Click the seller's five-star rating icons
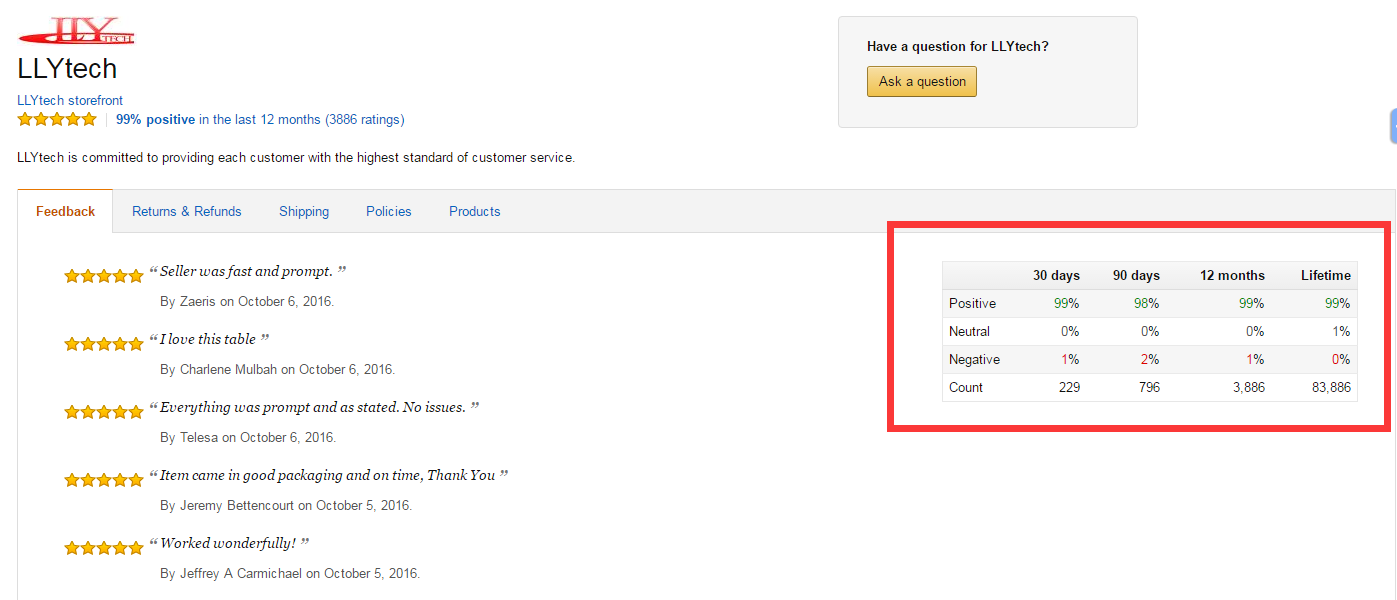Screen dimensions: 1397x600 tap(57, 119)
